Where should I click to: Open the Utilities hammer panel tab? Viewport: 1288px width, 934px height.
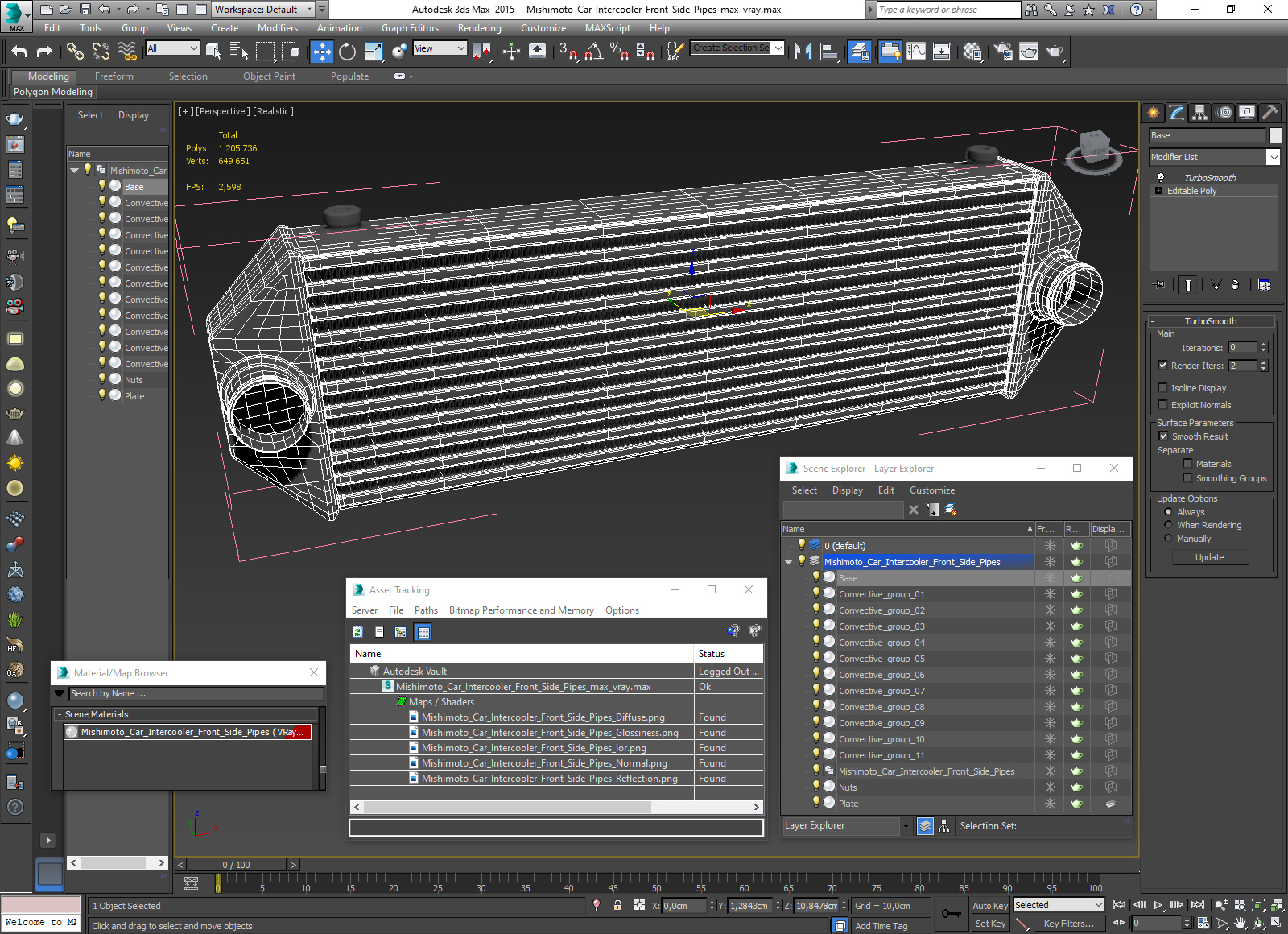[1270, 113]
